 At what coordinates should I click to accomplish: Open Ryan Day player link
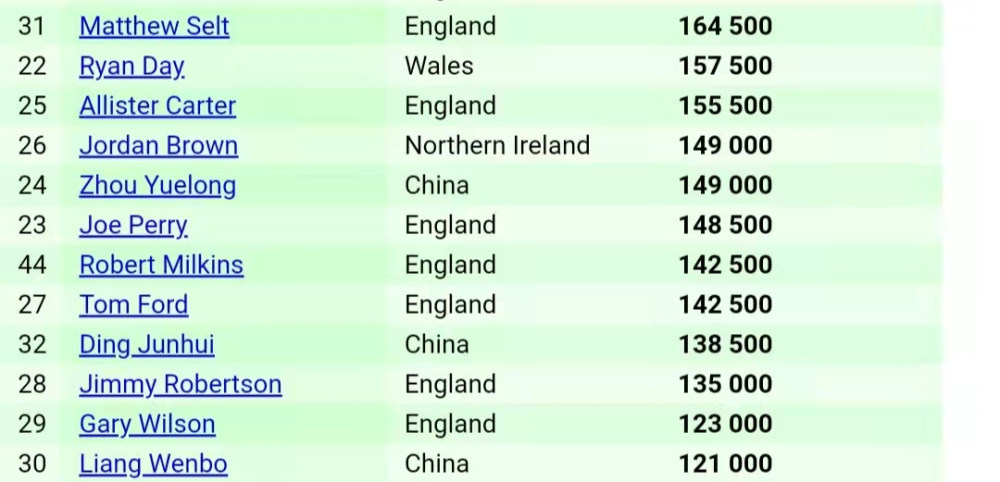coord(132,66)
